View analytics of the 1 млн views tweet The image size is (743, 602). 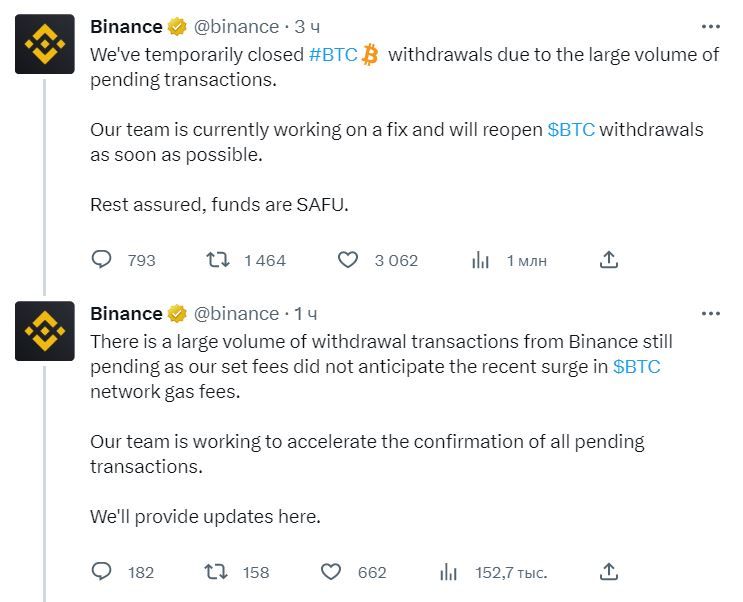(480, 260)
